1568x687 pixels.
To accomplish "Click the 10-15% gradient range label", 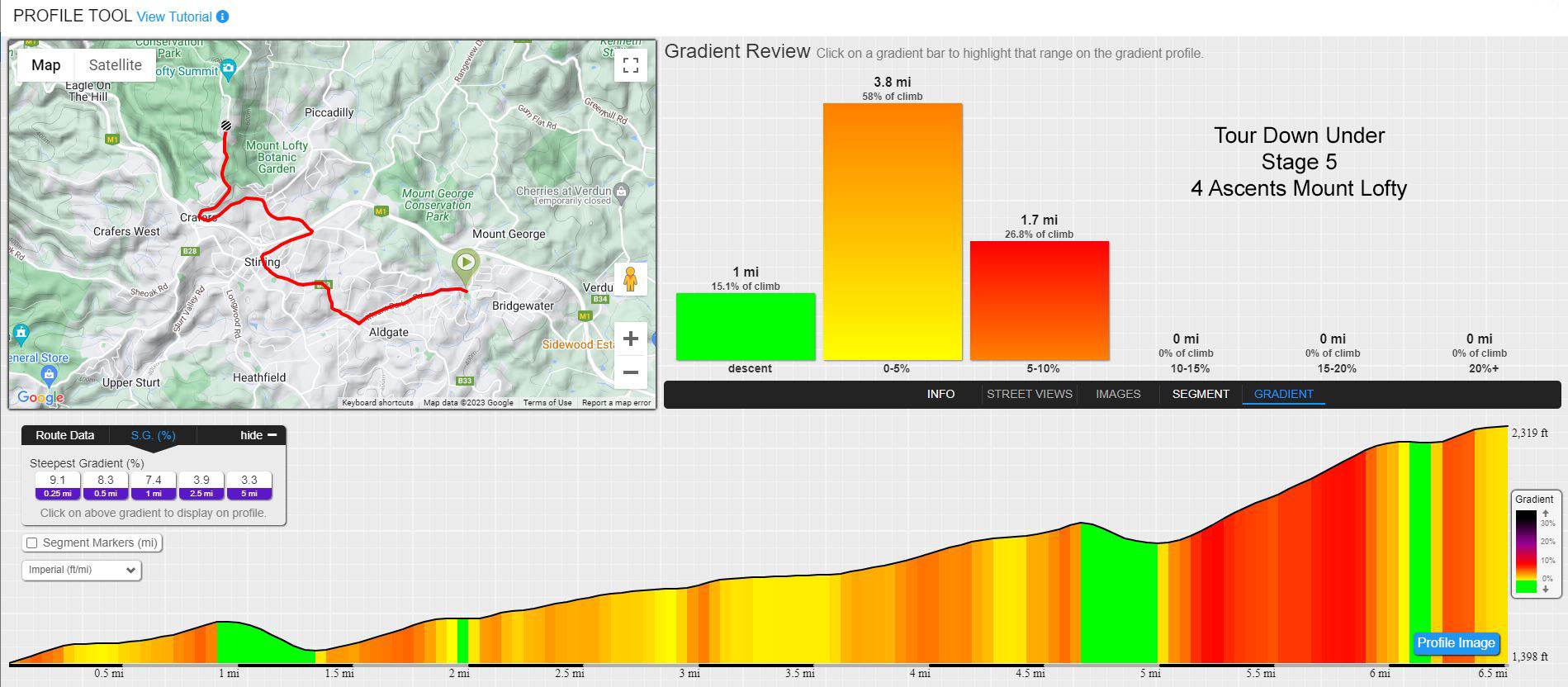I will pos(1190,368).
